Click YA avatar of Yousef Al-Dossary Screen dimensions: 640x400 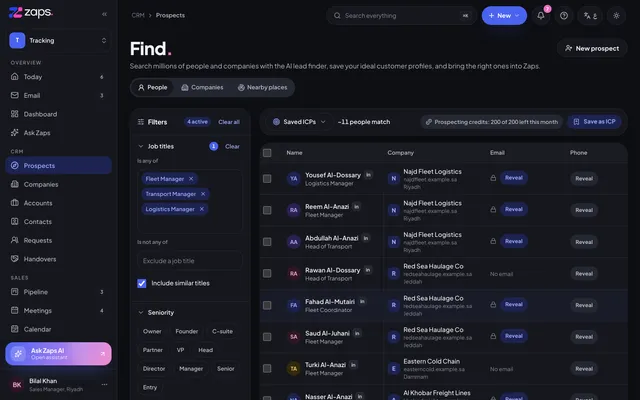point(293,178)
